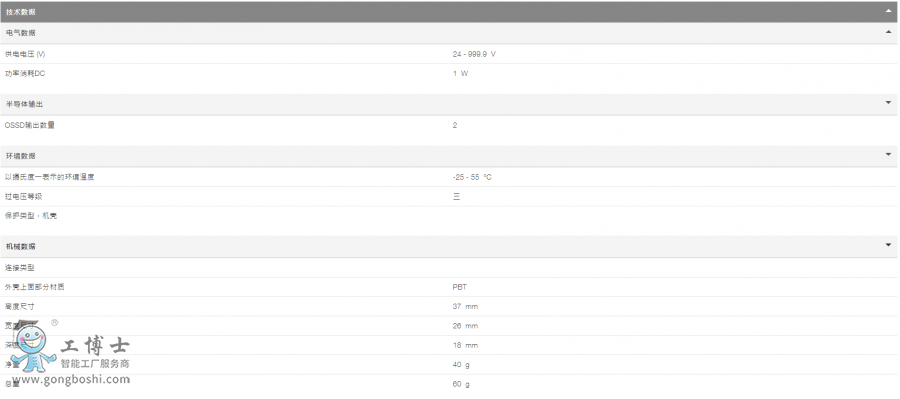Open the 机械数据 section header
Image resolution: width=900 pixels, height=399 pixels.
[450, 246]
